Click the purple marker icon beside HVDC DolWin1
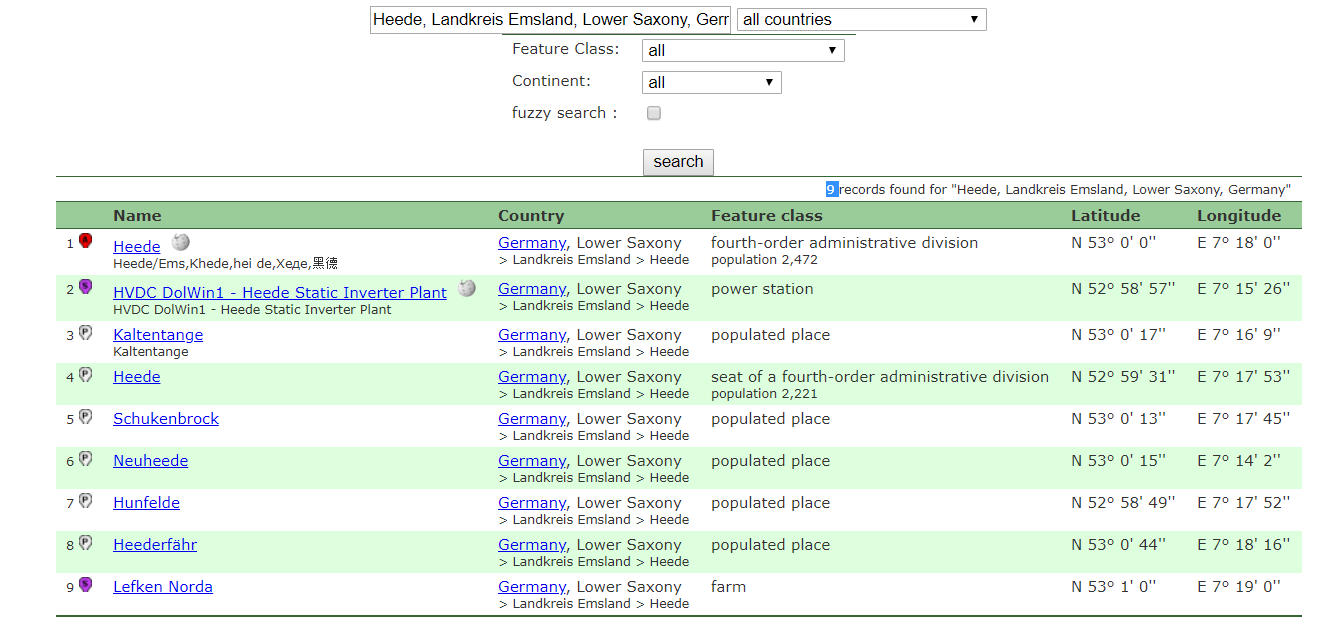Image resolution: width=1331 pixels, height=630 pixels. 86,287
